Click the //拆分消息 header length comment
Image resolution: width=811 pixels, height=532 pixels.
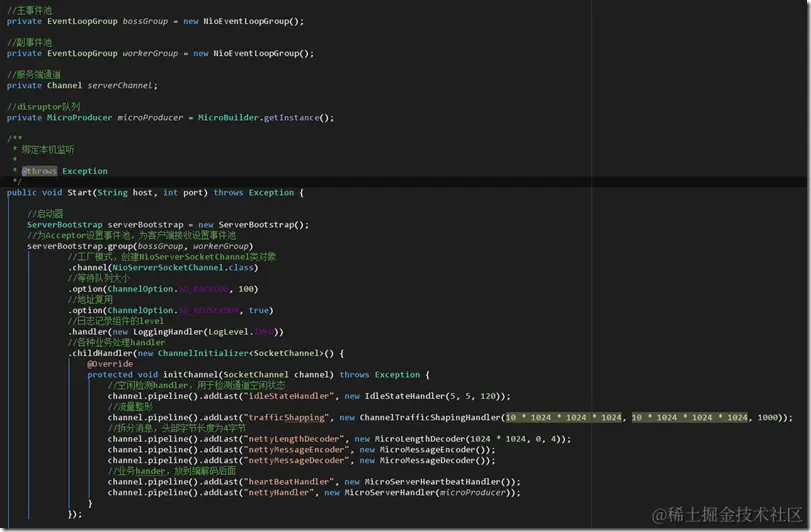176,428
